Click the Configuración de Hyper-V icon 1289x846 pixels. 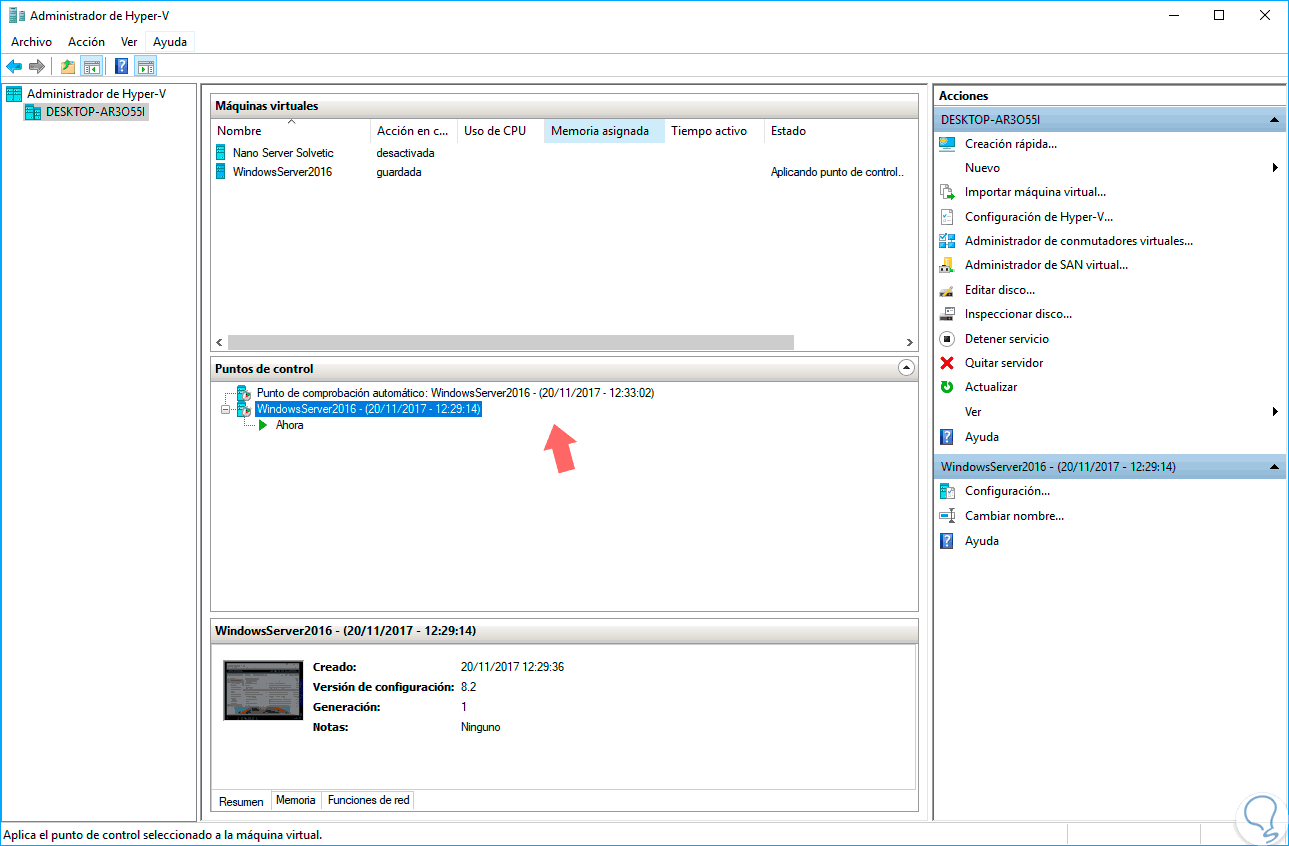(947, 217)
